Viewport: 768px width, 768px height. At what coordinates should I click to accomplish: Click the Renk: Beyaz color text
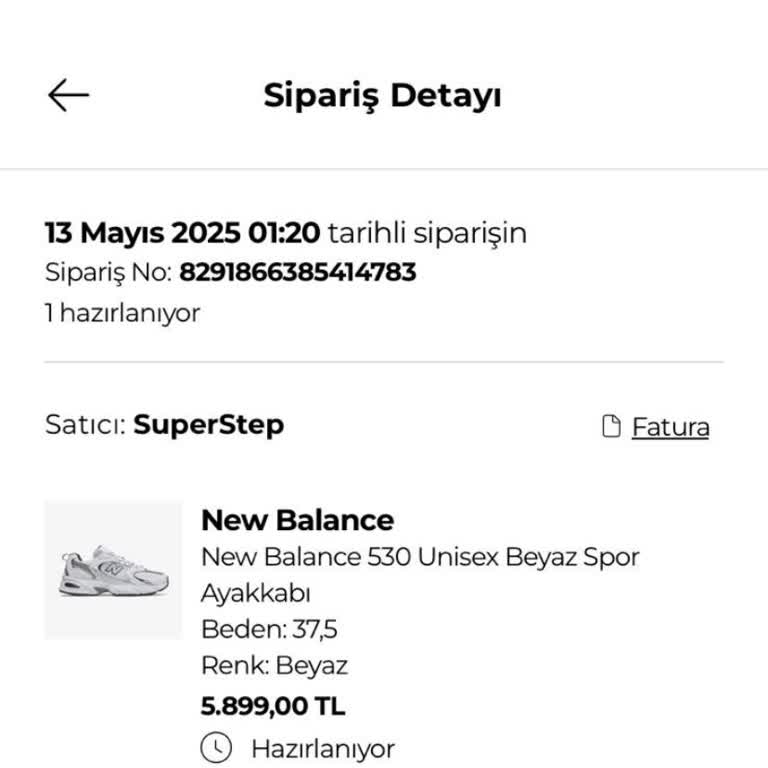coord(274,666)
